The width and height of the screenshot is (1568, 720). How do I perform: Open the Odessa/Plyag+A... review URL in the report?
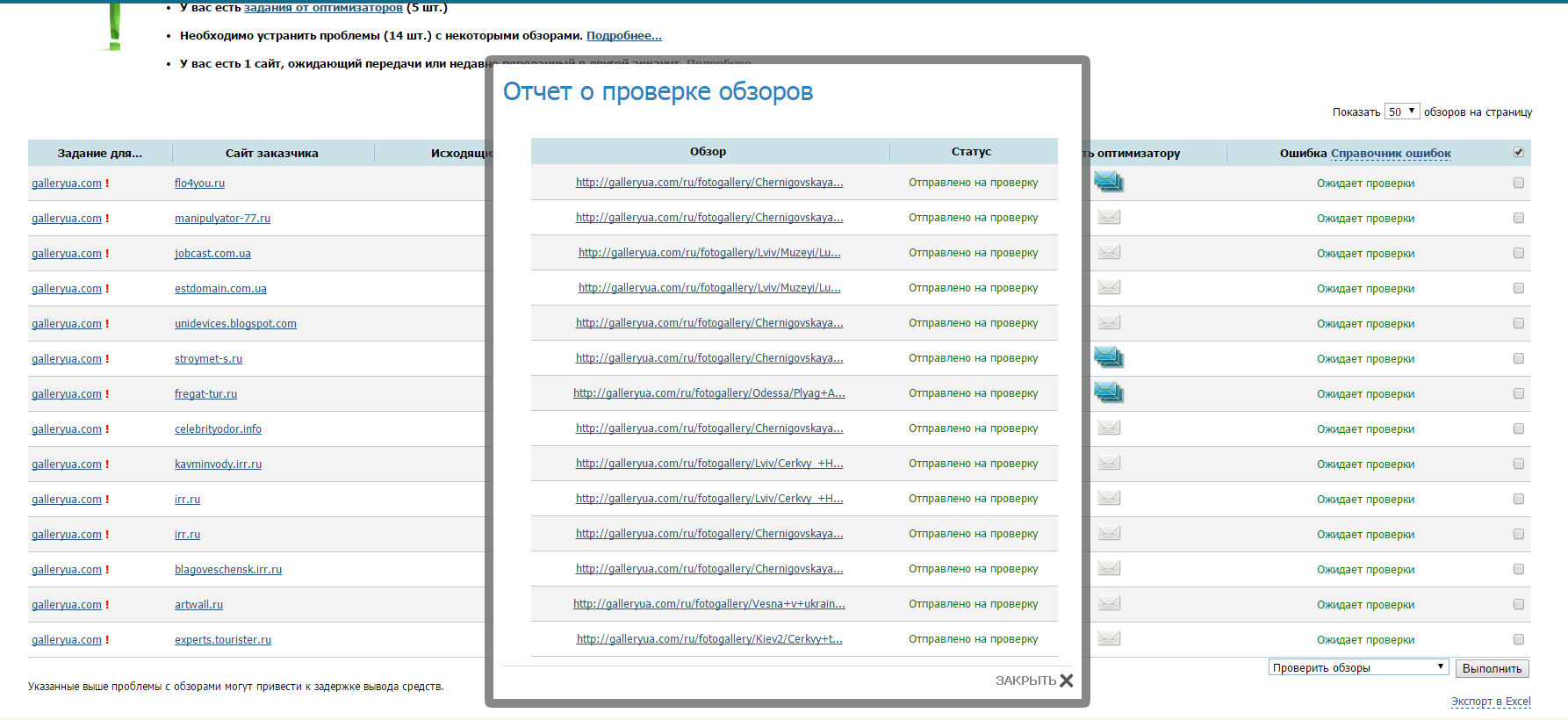709,393
